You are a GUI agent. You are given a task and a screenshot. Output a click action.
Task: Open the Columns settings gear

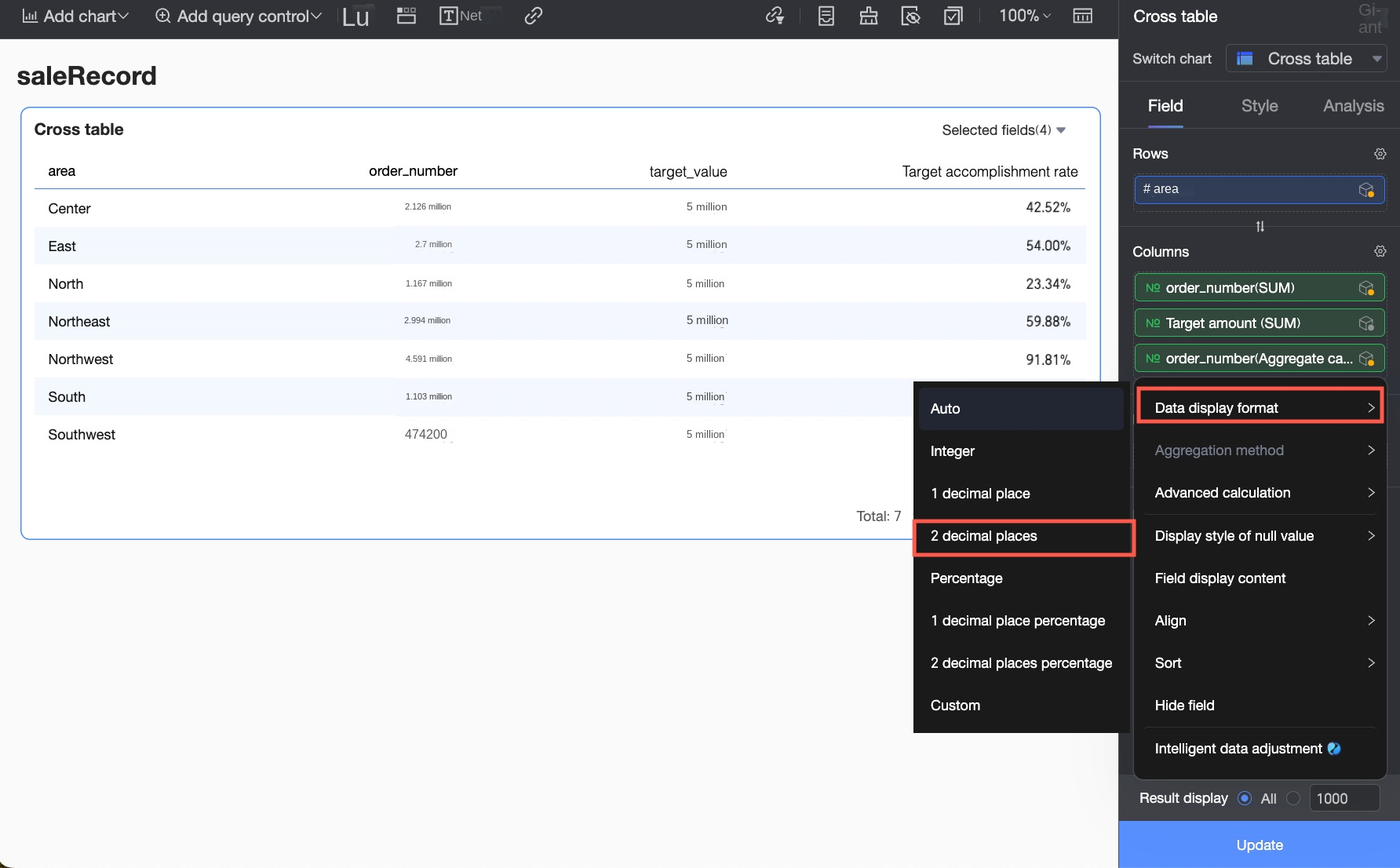click(x=1380, y=251)
